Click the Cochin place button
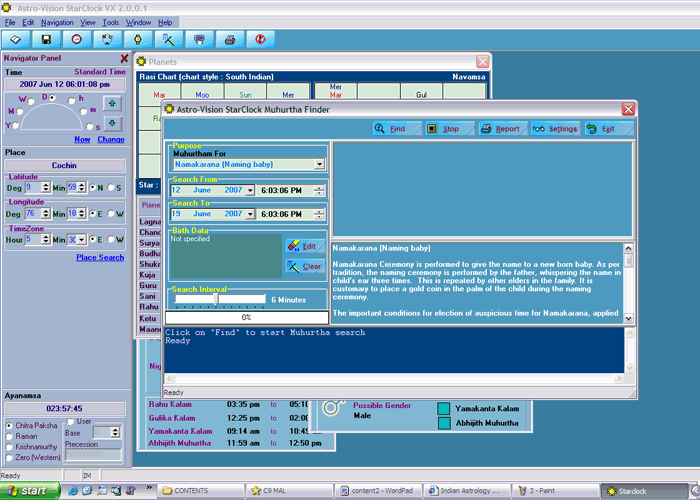Screen dimensions: 700x500 tap(65, 166)
